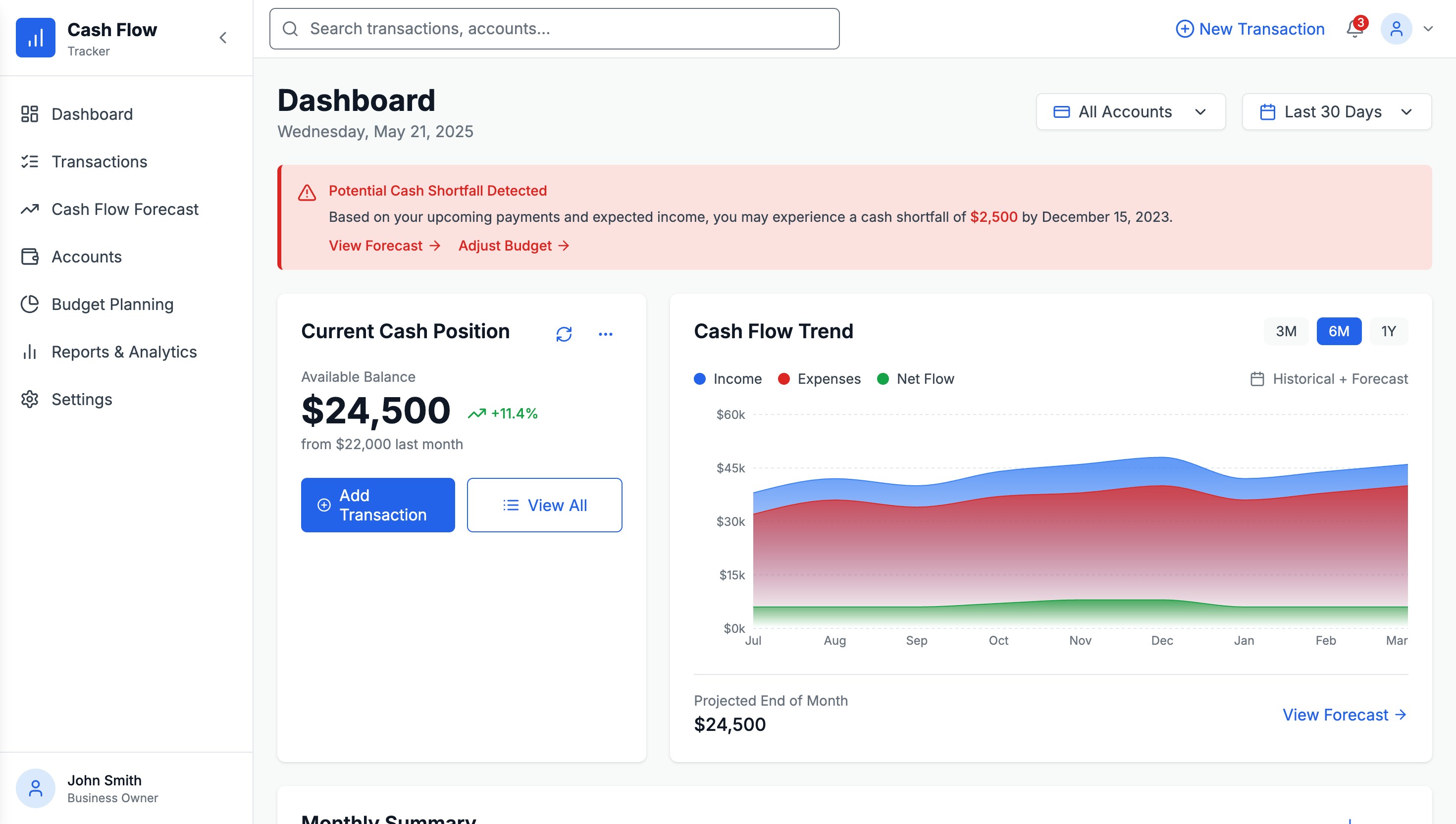This screenshot has width=1456, height=824.
Task: Click the Settings gear icon
Action: click(x=29, y=399)
